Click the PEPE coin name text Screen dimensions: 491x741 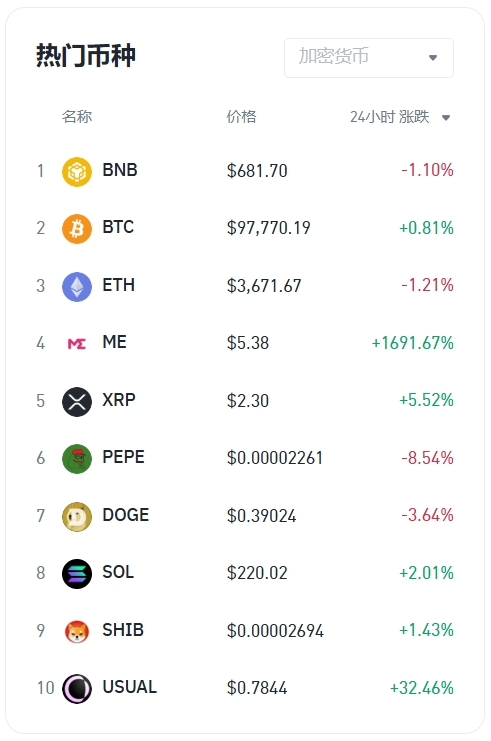point(123,457)
